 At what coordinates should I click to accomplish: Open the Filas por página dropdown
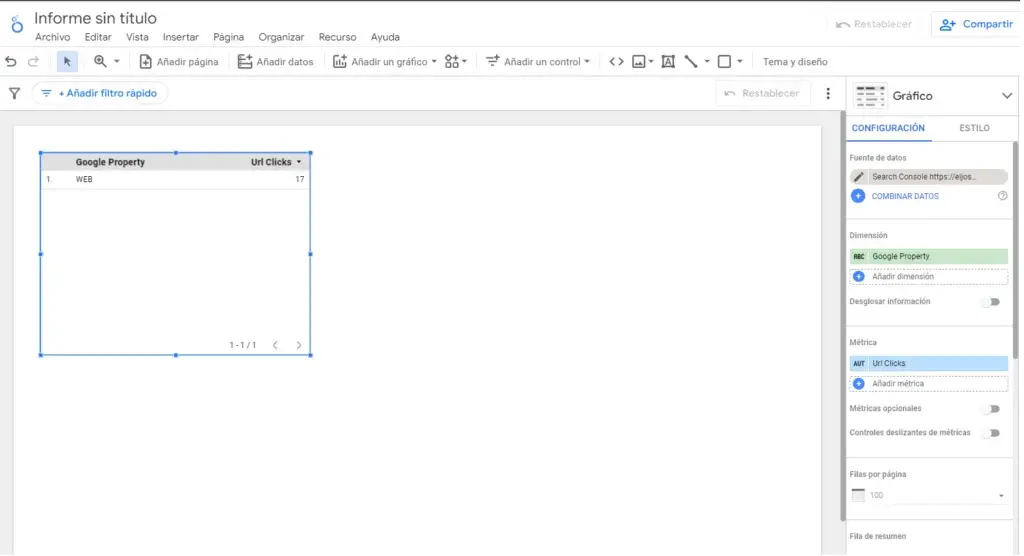point(929,496)
